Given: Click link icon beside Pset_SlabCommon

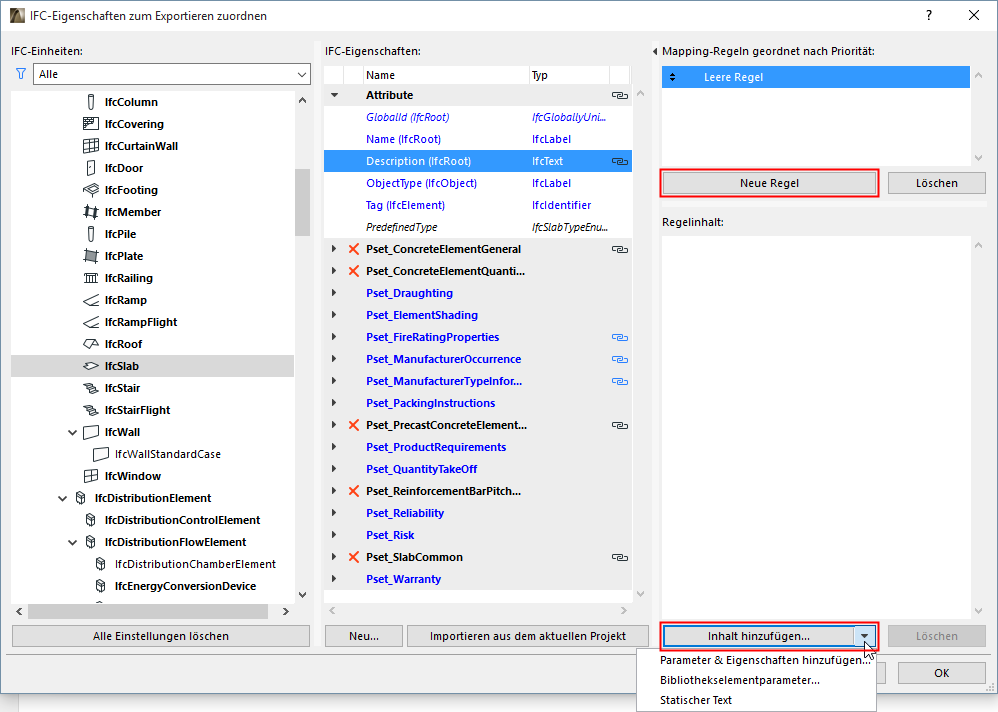Looking at the screenshot, I should [x=620, y=557].
